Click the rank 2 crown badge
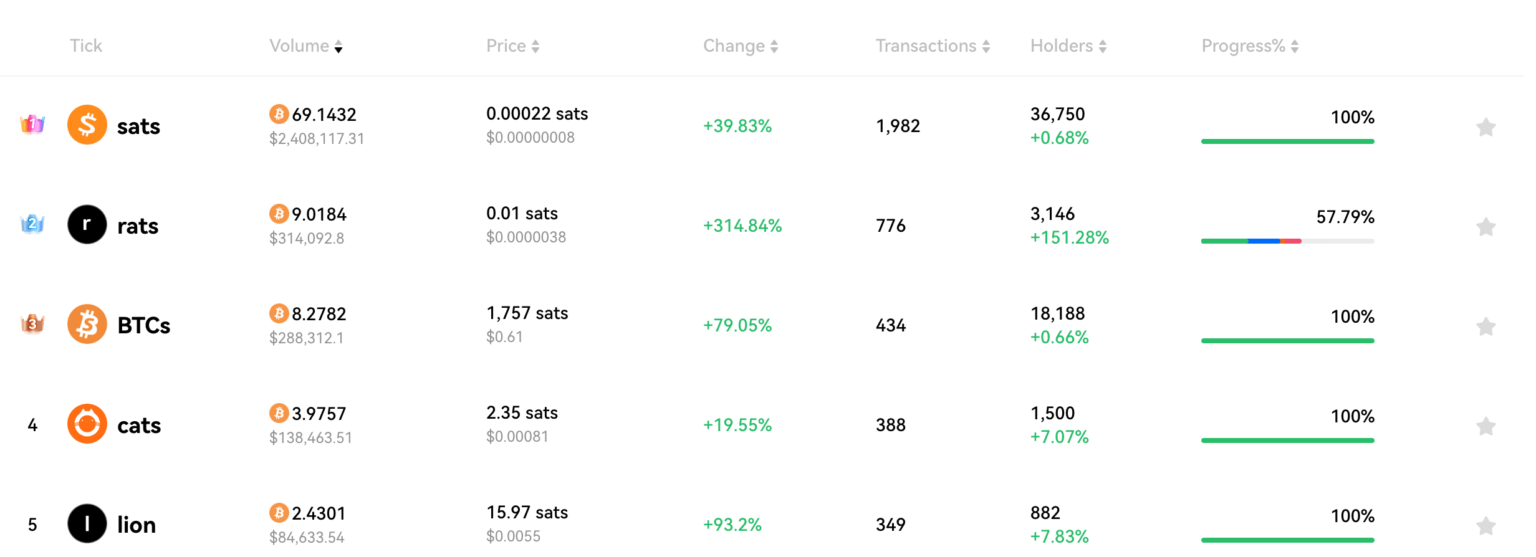Screen dimensions: 1536x557 click(x=32, y=224)
